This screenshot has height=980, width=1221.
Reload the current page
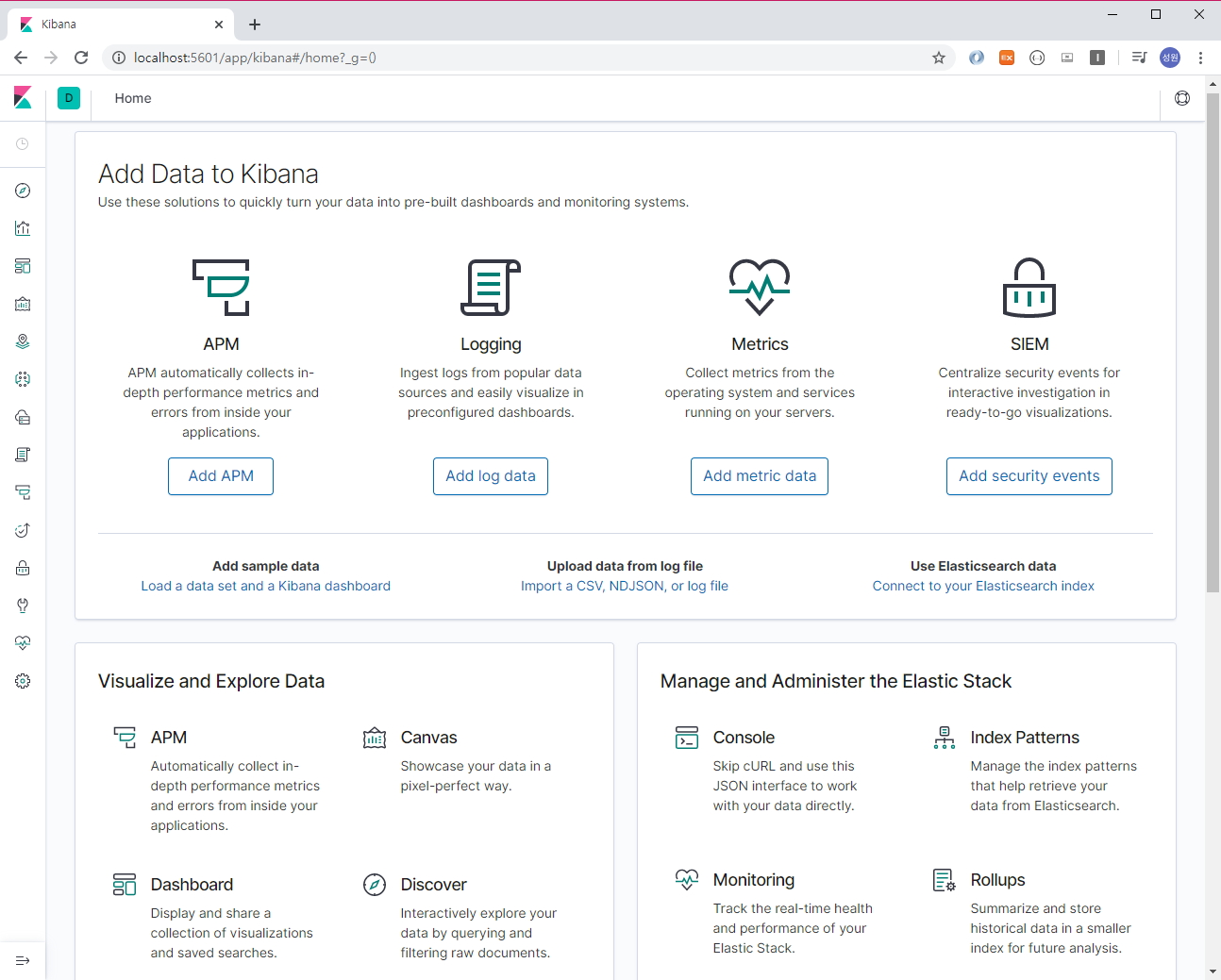point(81,58)
